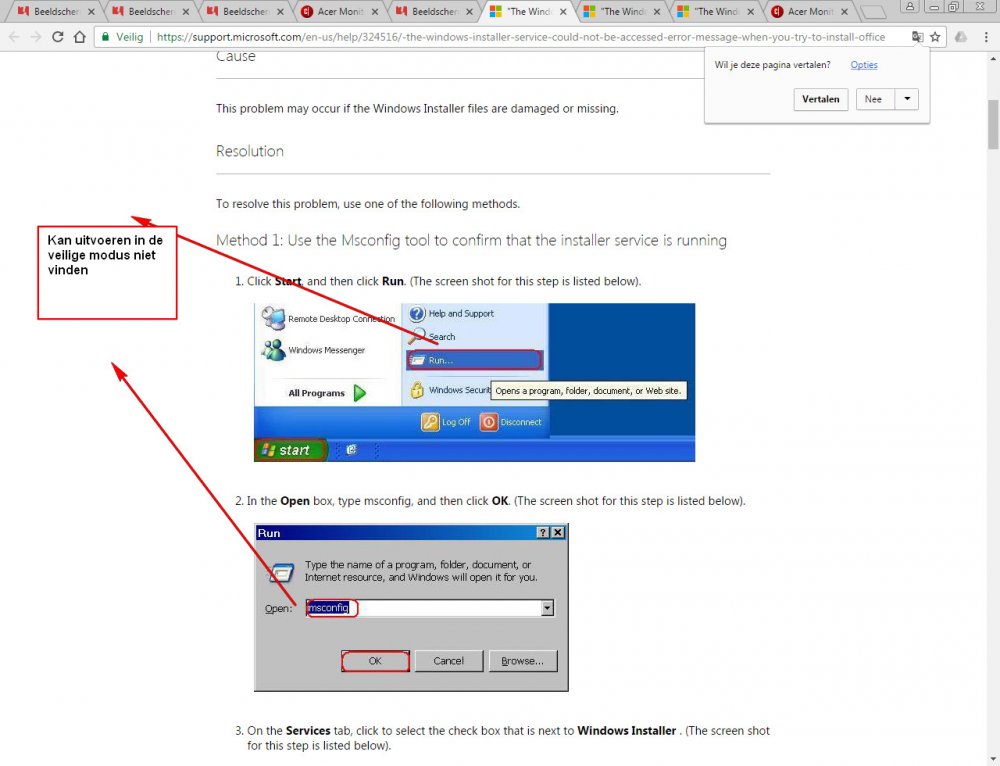Click step 2 text about typing msconfig

pyautogui.click(x=496, y=501)
